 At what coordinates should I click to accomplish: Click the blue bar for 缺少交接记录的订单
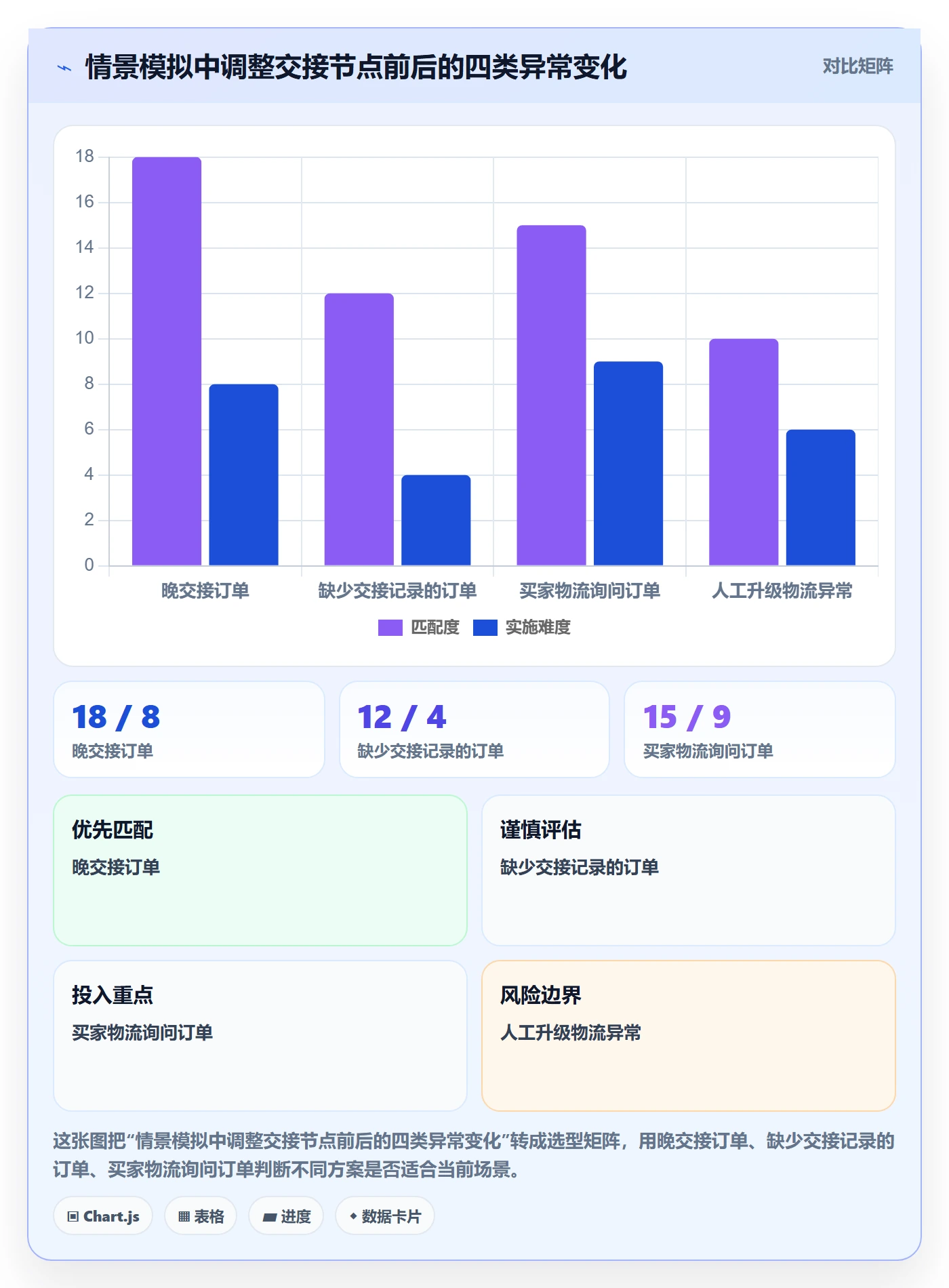click(x=436, y=520)
